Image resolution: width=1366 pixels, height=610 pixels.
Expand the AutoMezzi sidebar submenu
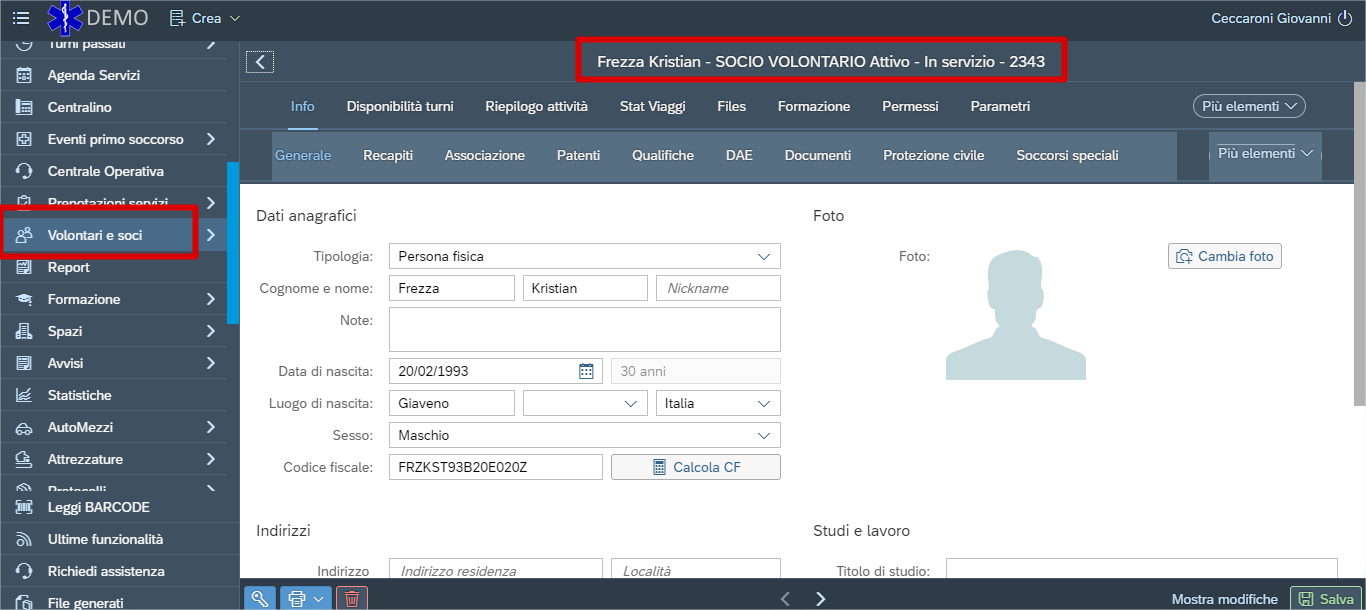[210, 427]
